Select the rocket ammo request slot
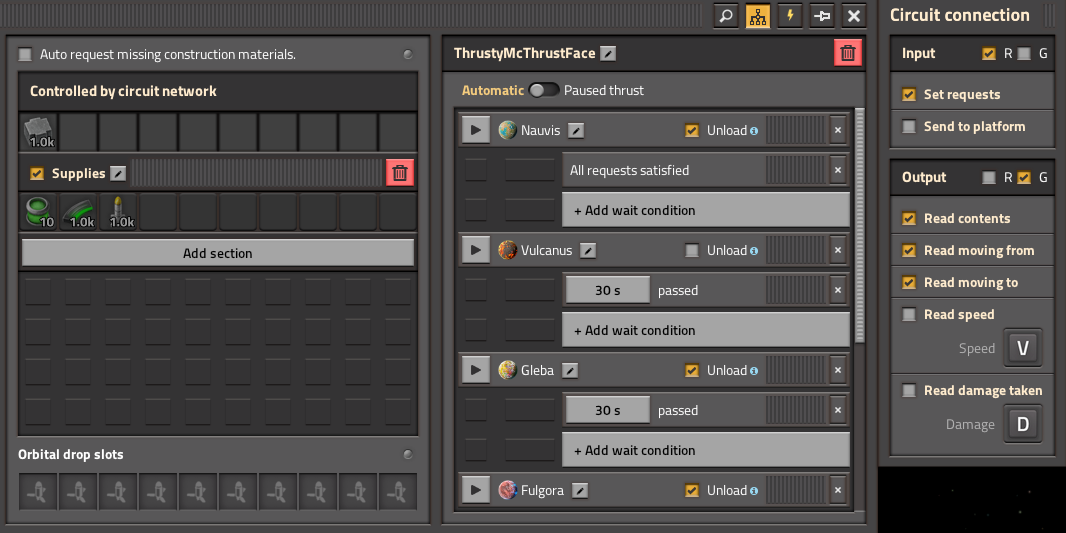The image size is (1066, 533). (x=120, y=211)
